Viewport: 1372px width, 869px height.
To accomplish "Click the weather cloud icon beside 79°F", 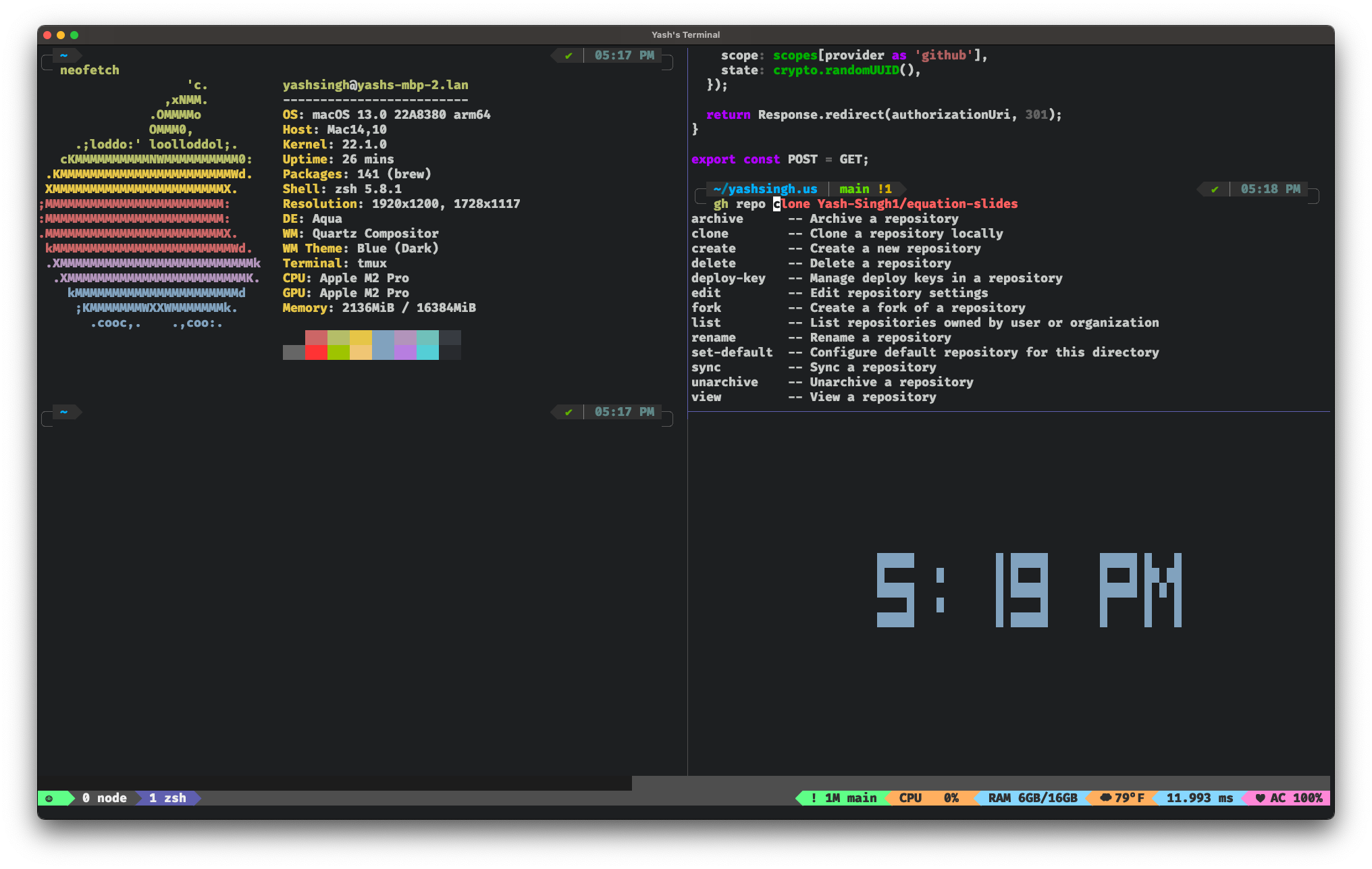I will pyautogui.click(x=1105, y=798).
